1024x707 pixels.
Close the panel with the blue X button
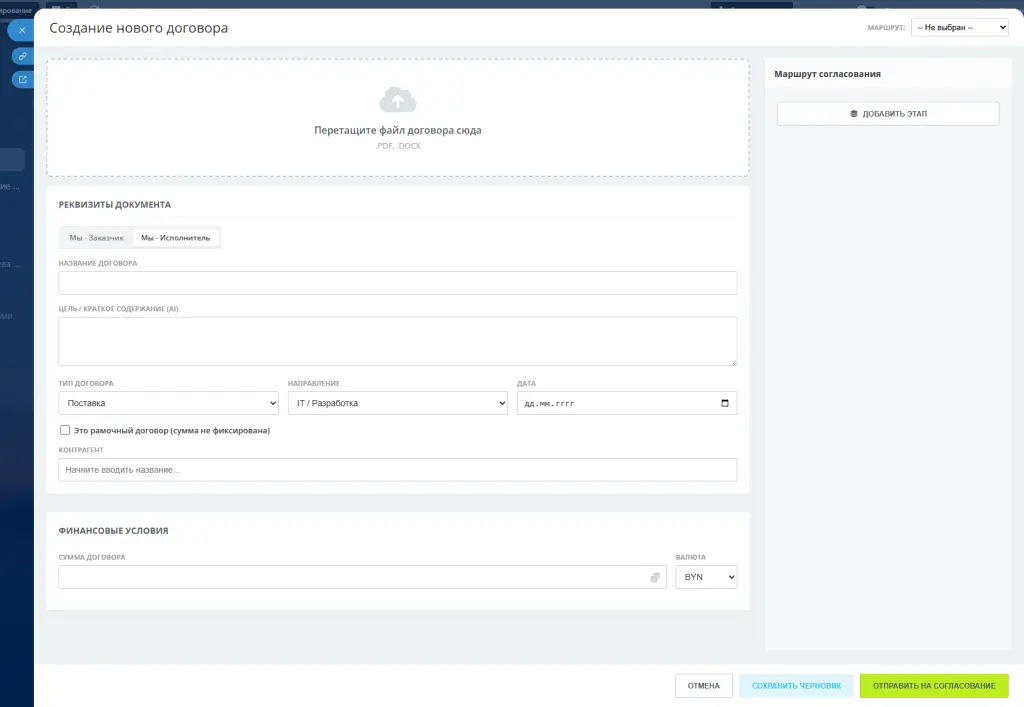pos(22,30)
